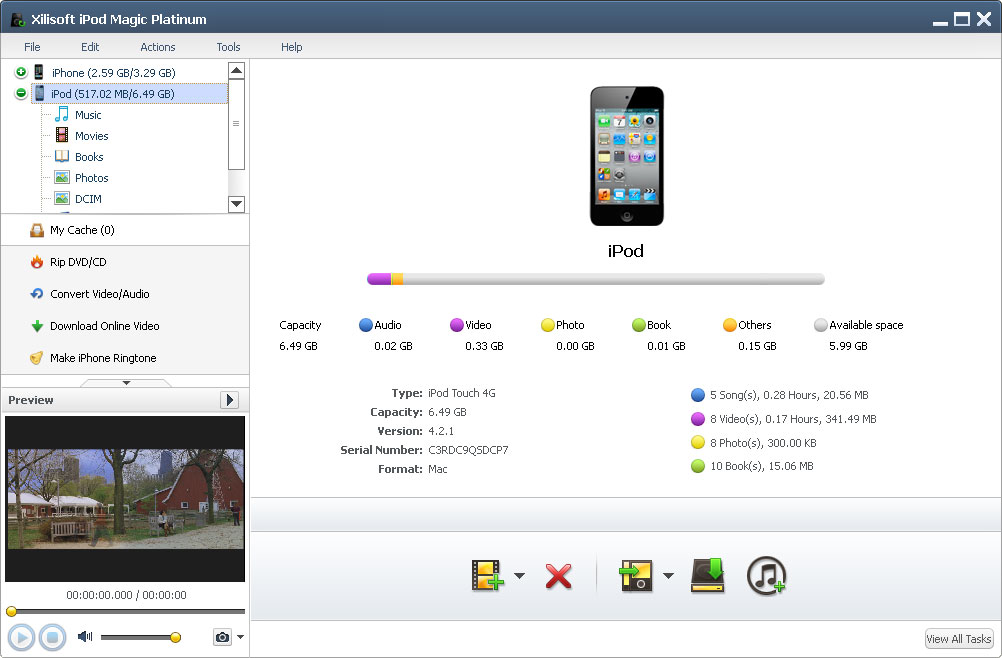
Task: Open the add file dropdown arrow
Action: pyautogui.click(x=520, y=576)
